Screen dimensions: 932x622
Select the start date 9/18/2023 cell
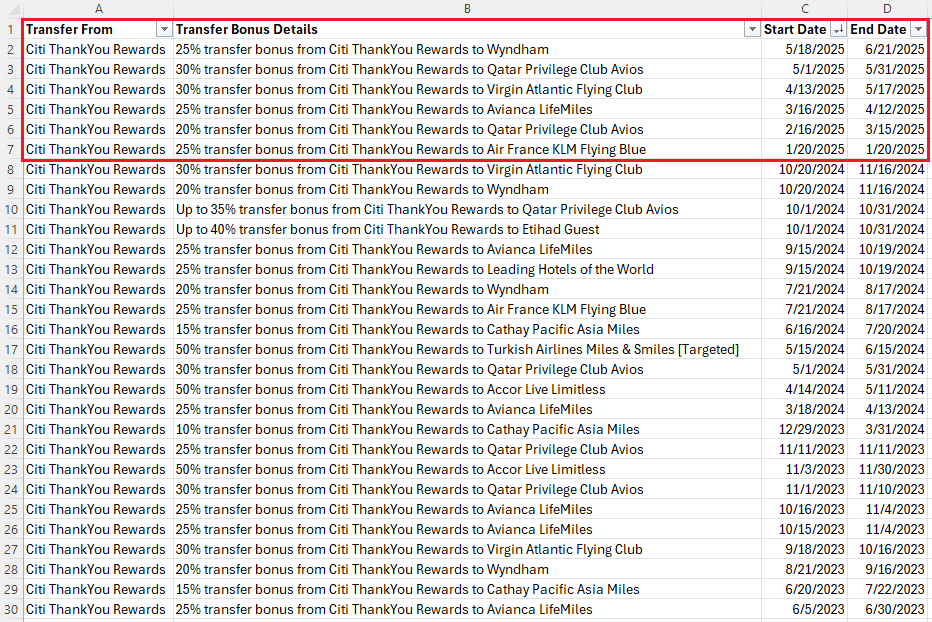click(805, 549)
